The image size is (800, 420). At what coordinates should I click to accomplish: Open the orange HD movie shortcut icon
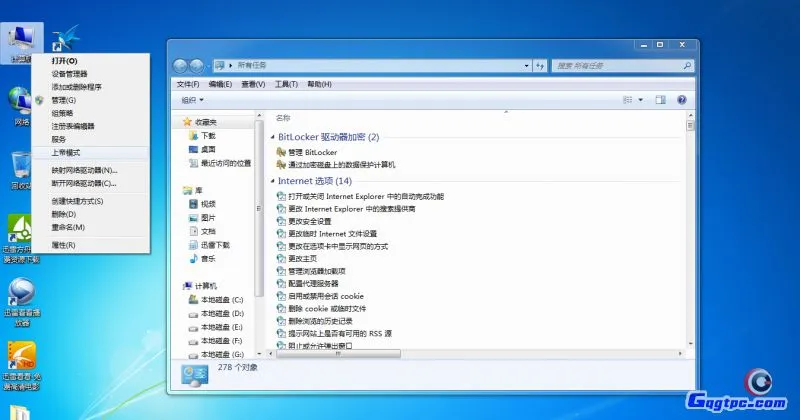tap(21, 366)
